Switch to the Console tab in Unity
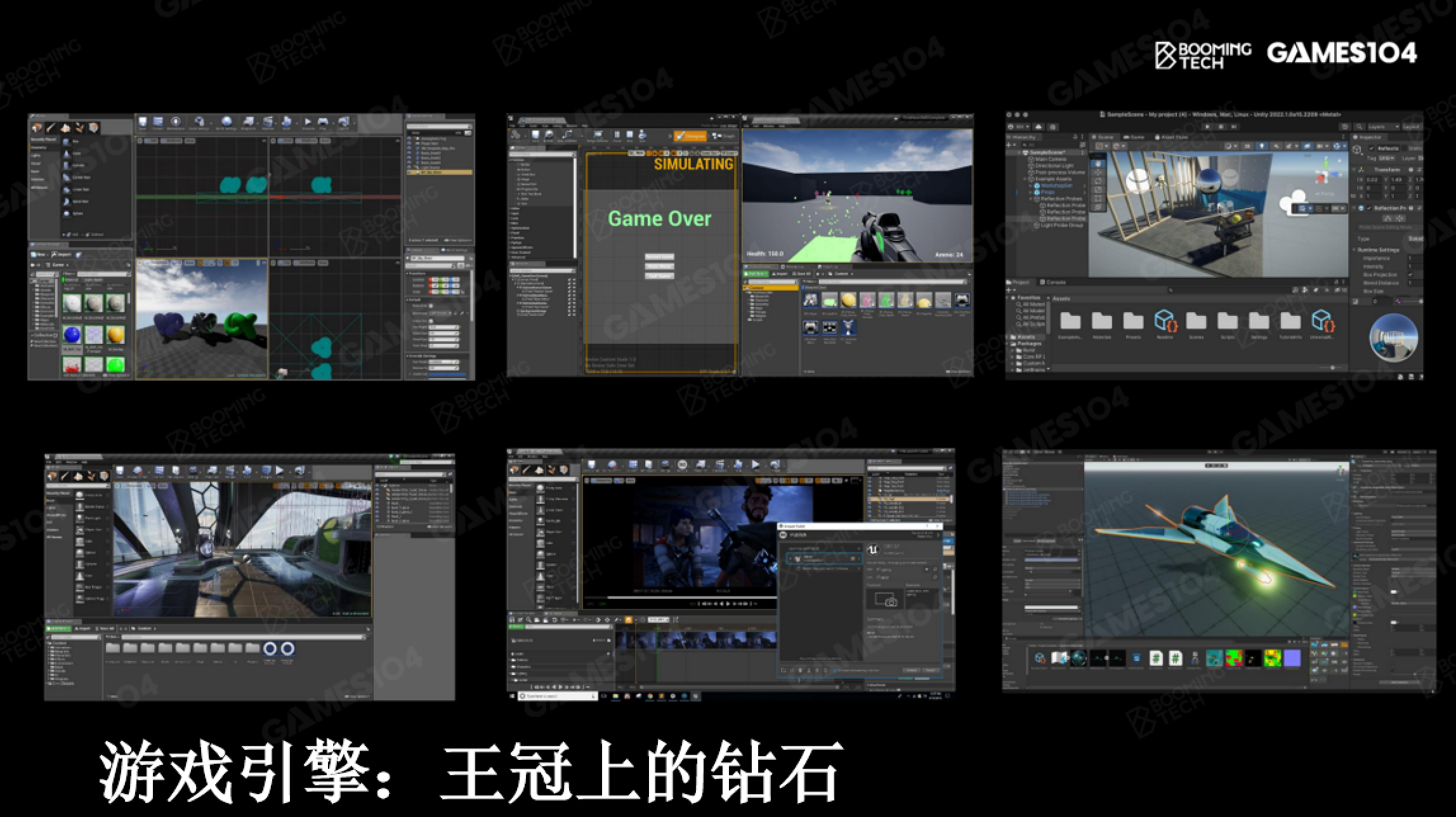The width and height of the screenshot is (1456, 817). click(x=1052, y=282)
